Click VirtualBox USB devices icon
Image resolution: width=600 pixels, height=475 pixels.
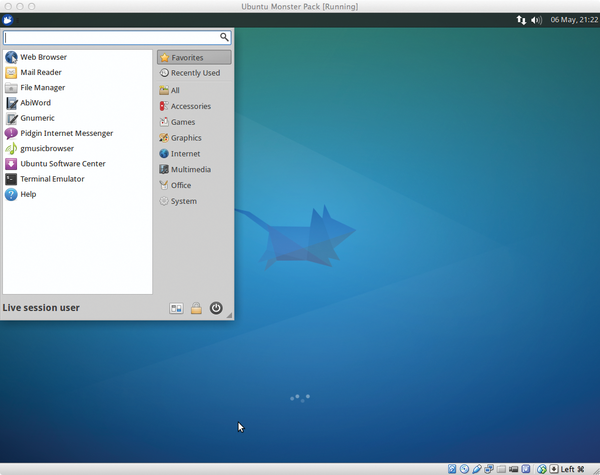pos(477,469)
